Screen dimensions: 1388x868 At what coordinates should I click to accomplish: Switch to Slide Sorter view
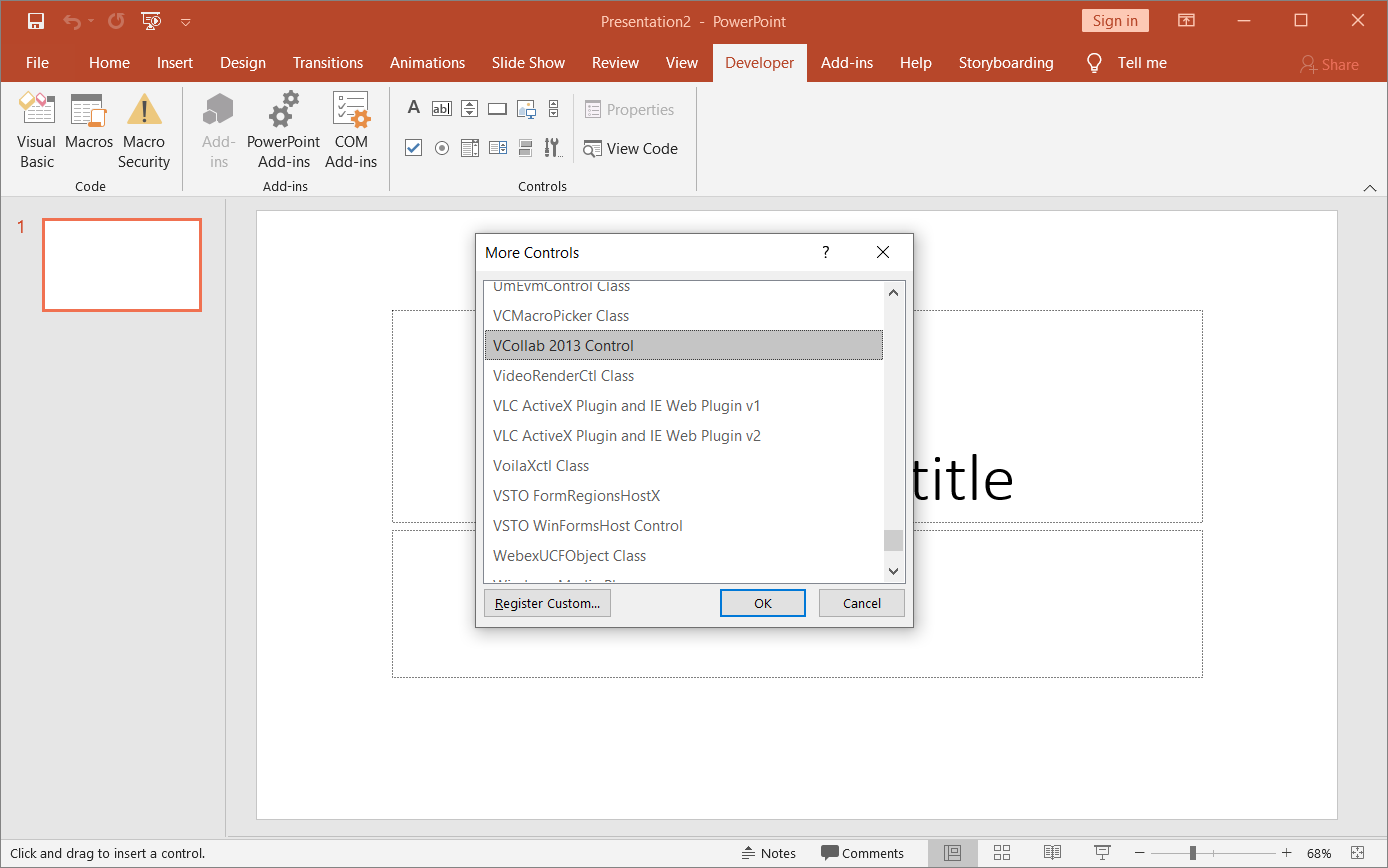(x=1002, y=853)
